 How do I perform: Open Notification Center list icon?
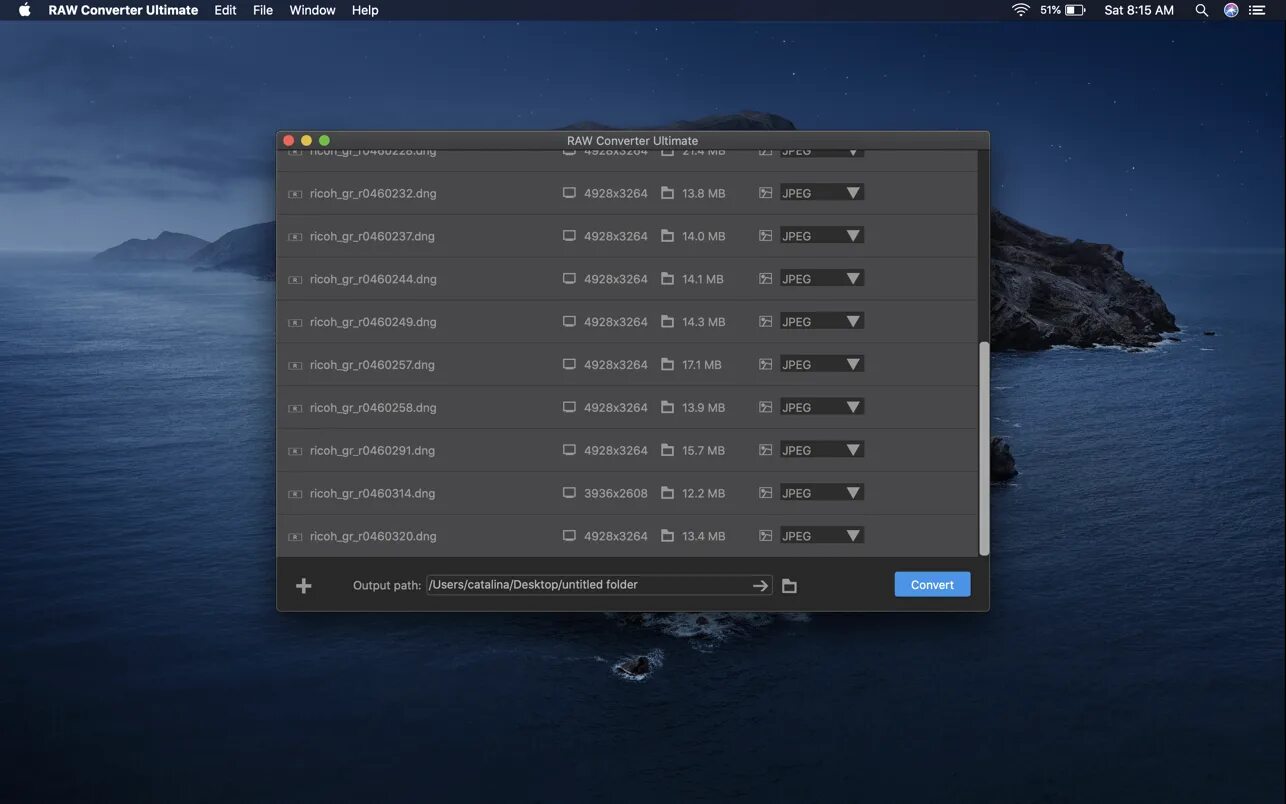click(1258, 10)
